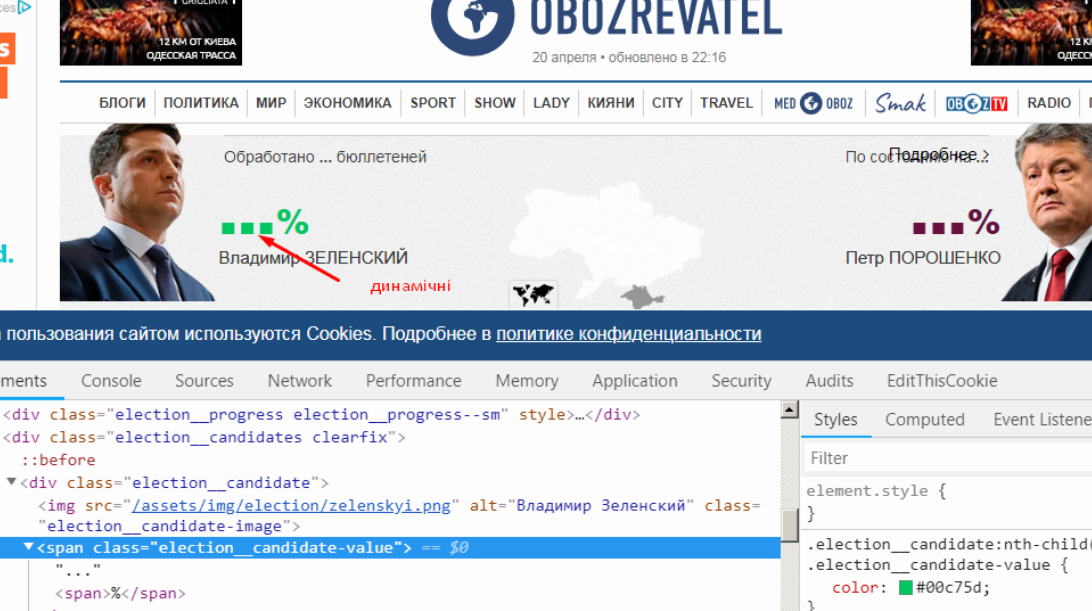Select the <span>%</span> DOM node
Viewport: 1092px width, 611px height.
tap(120, 593)
